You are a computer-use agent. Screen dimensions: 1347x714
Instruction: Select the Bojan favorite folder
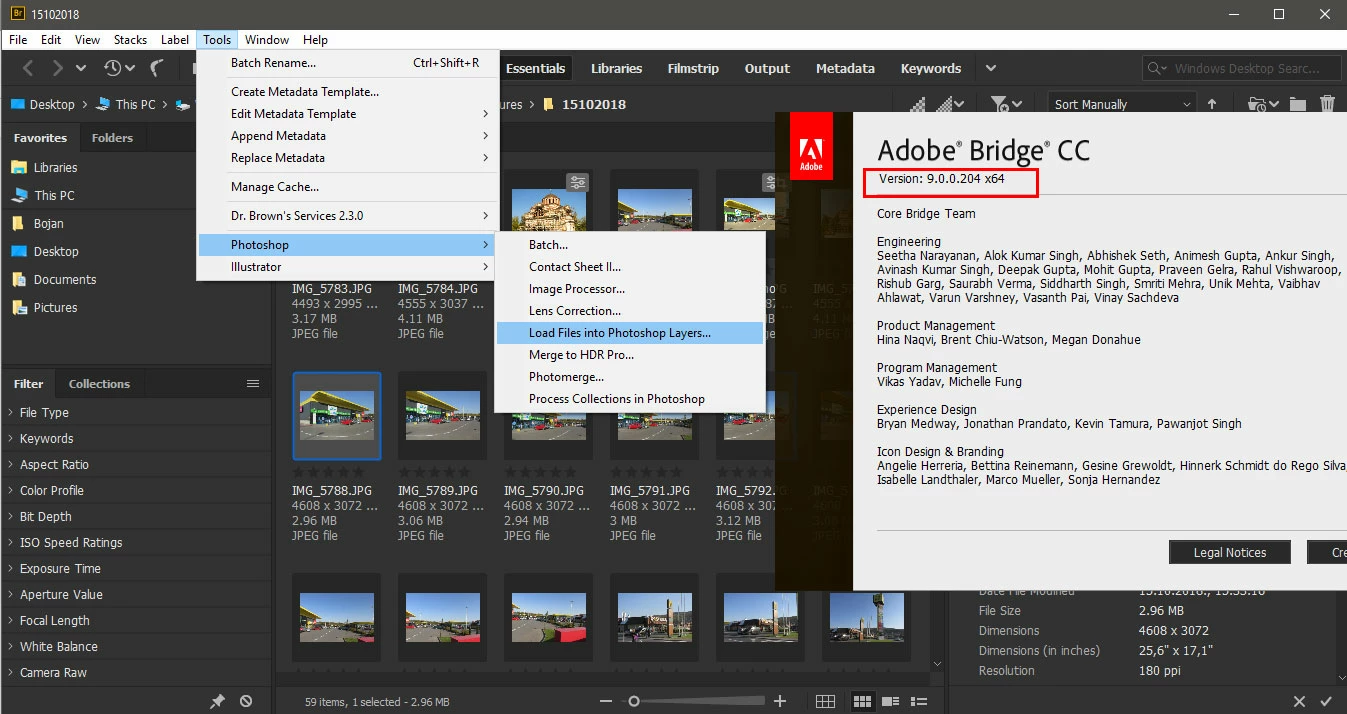(48, 224)
